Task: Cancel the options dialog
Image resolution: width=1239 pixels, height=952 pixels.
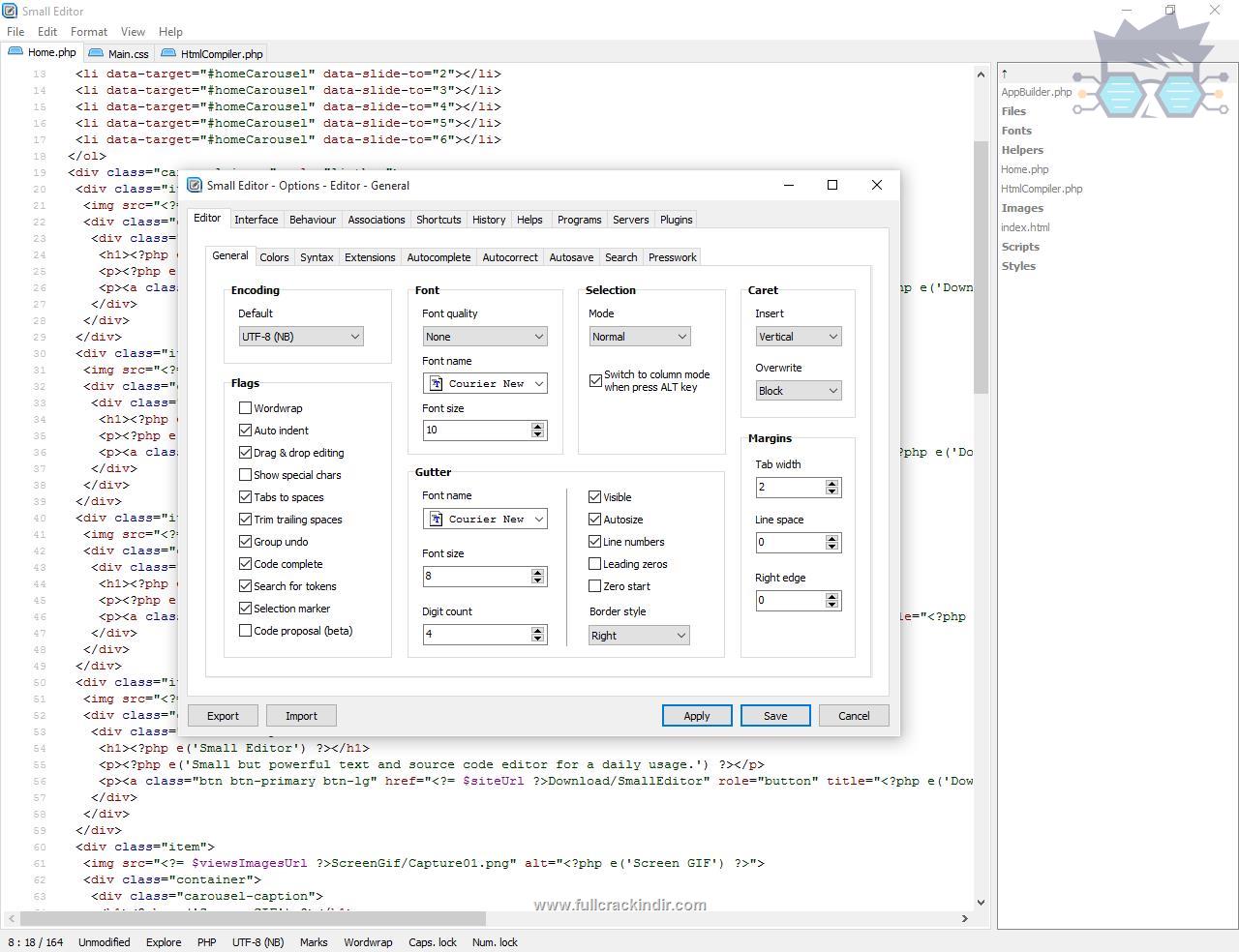Action: coord(854,716)
